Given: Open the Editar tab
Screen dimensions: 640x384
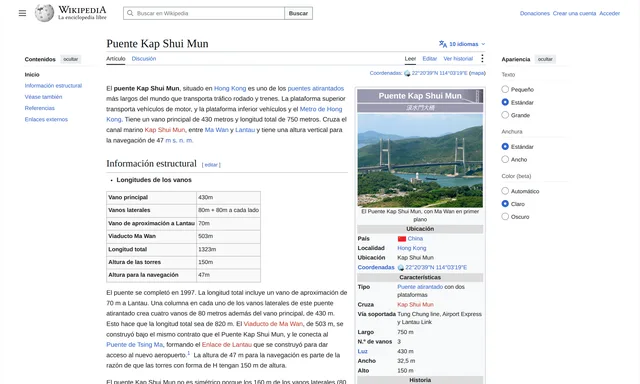Looking at the screenshot, I should (429, 58).
